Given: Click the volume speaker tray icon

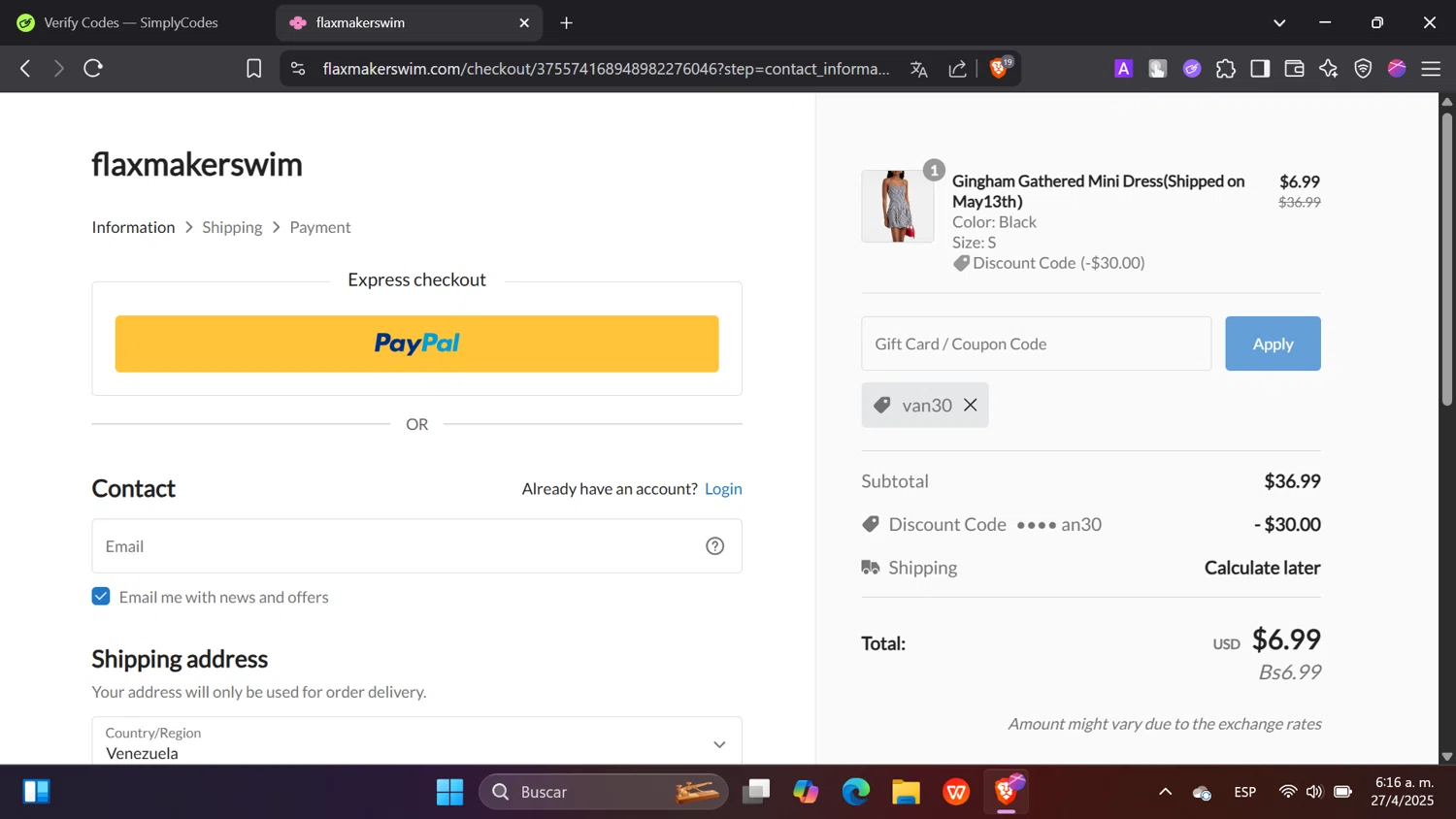Looking at the screenshot, I should (1314, 792).
